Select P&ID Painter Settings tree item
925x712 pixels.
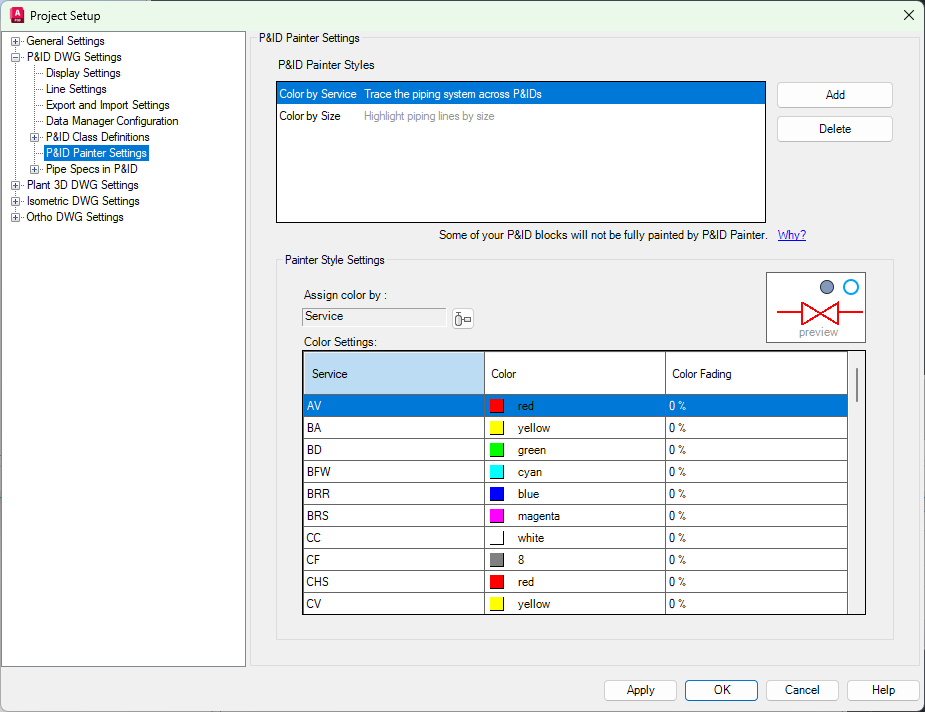click(x=96, y=153)
